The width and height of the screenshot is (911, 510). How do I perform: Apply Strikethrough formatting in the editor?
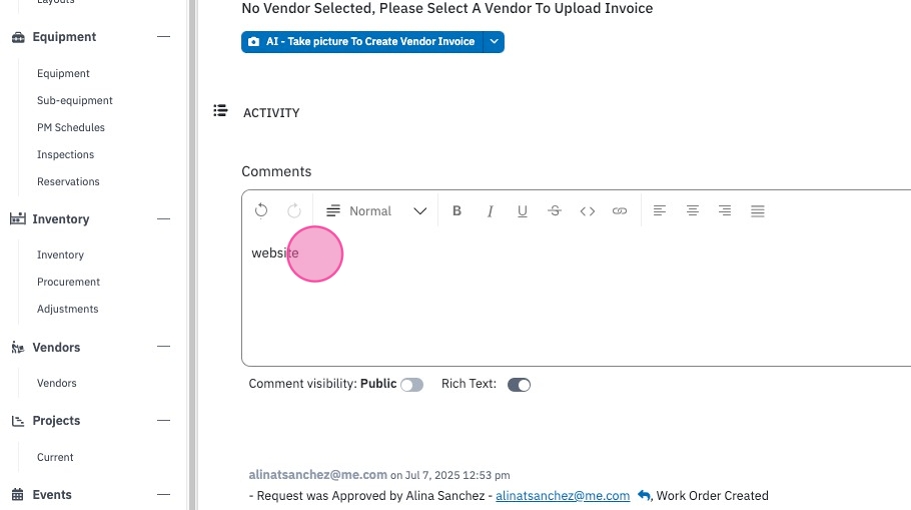coord(555,211)
